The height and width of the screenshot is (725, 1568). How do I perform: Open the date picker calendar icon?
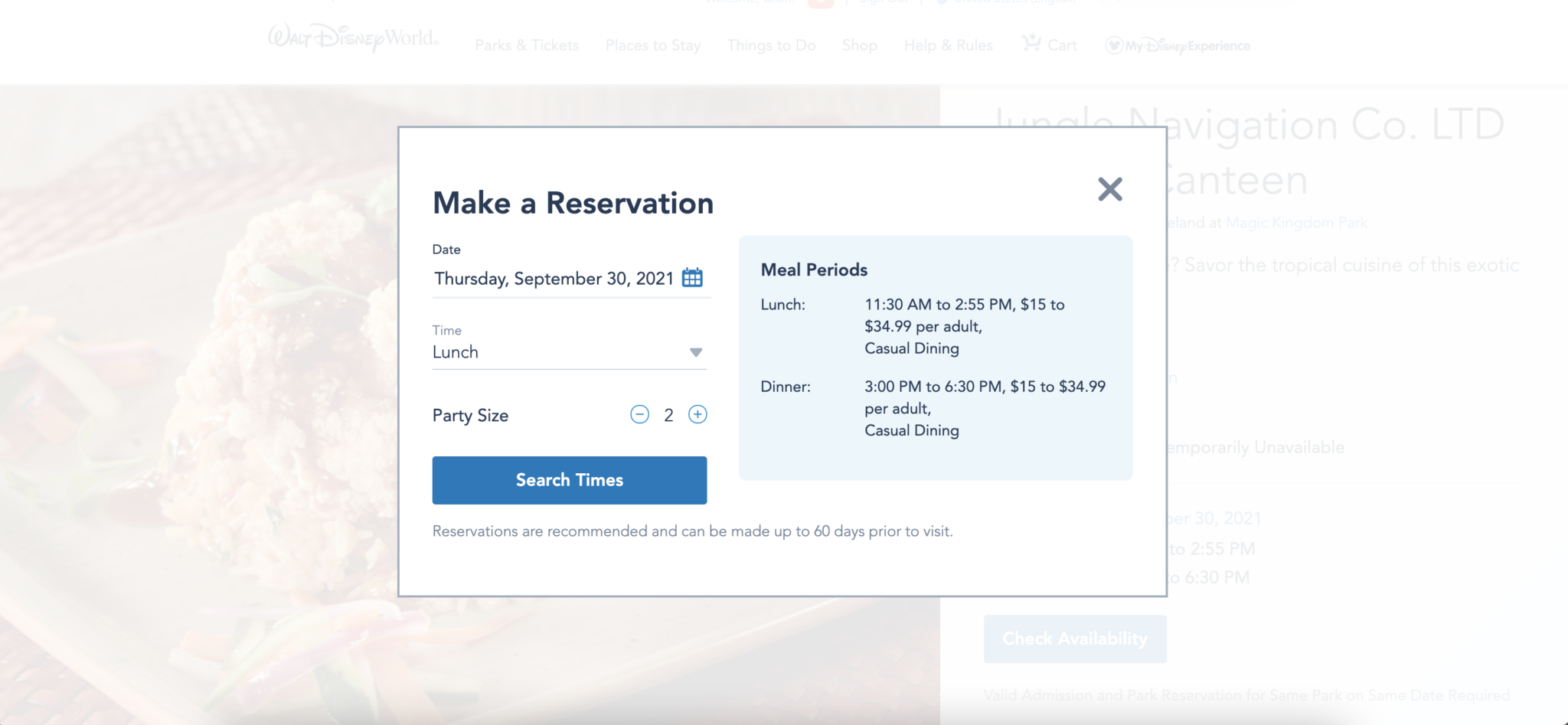(x=692, y=278)
